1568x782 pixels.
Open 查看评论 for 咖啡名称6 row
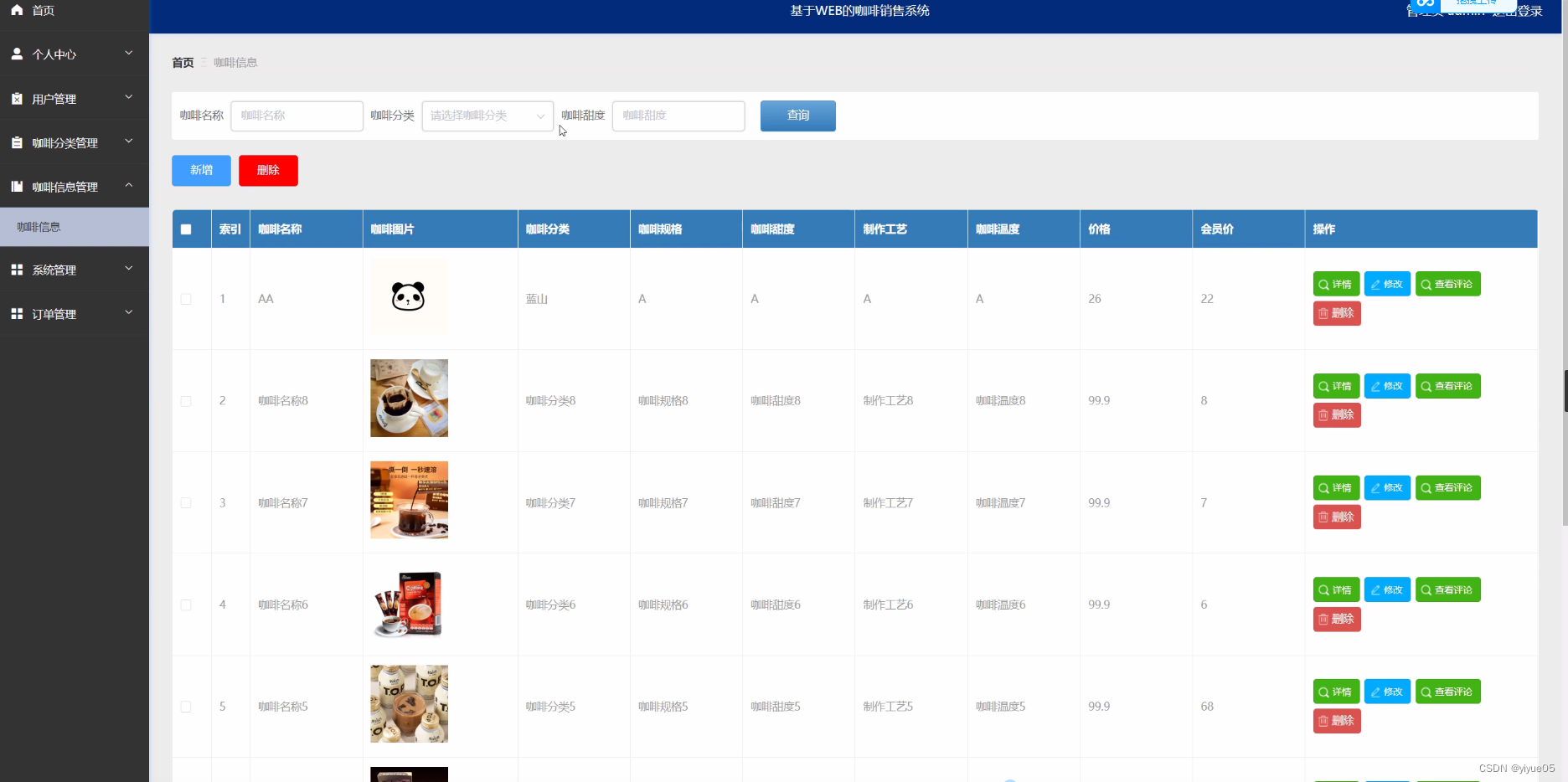pos(1447,589)
